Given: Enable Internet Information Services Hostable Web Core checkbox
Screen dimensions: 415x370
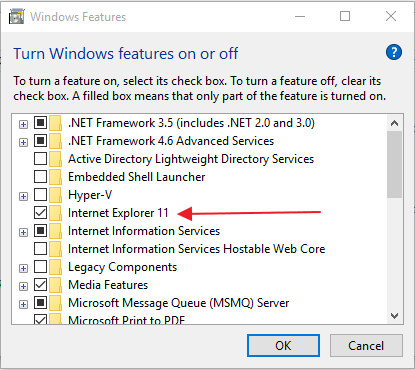Looking at the screenshot, I should pyautogui.click(x=40, y=249).
